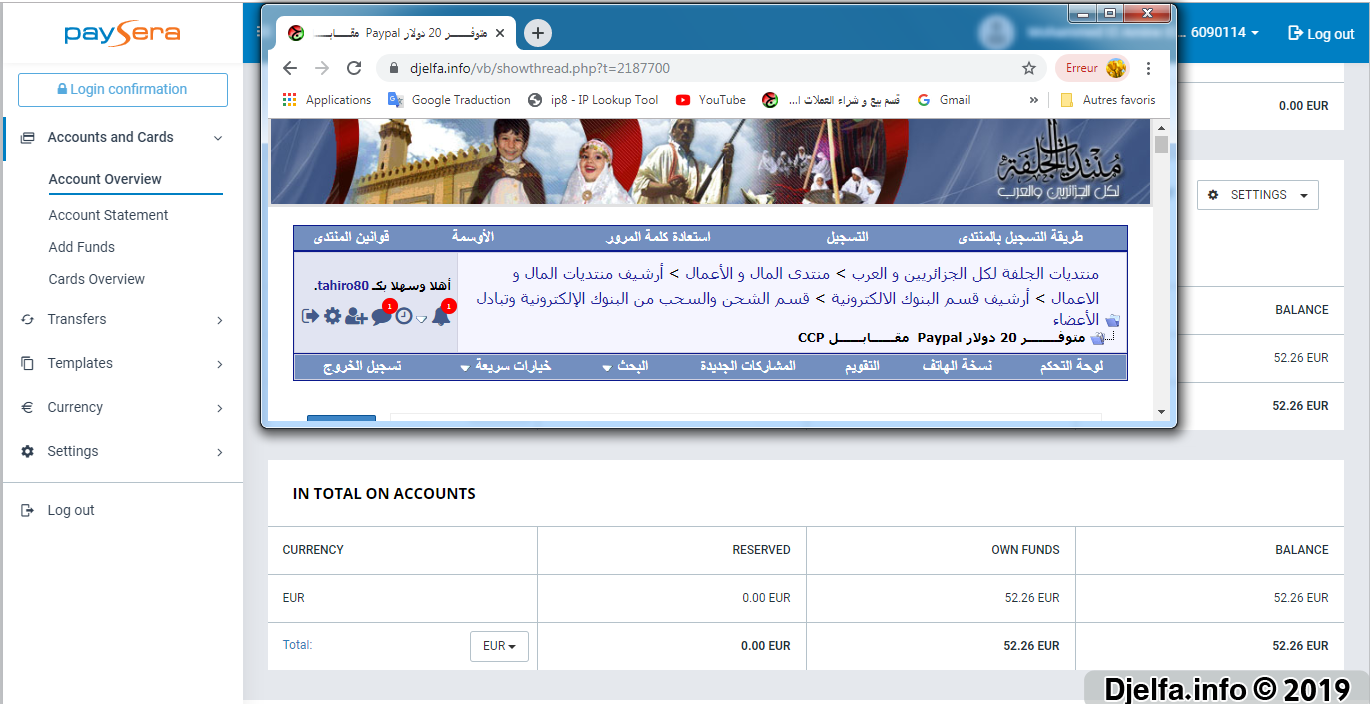The height and width of the screenshot is (704, 1370).
Task: Collapse the Accounts and Cards section
Action: (218, 137)
